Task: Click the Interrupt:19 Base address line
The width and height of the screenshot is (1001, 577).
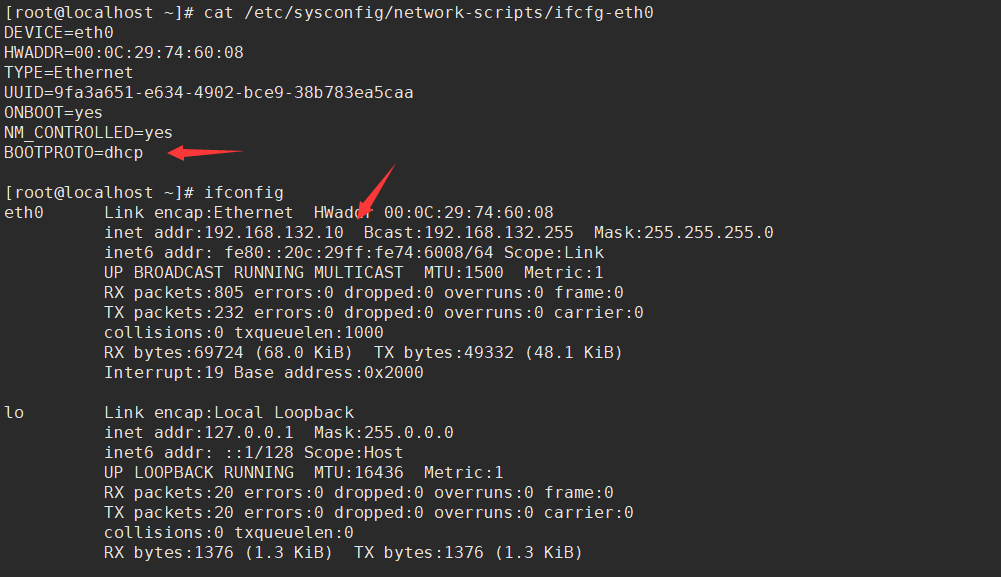Action: (263, 372)
